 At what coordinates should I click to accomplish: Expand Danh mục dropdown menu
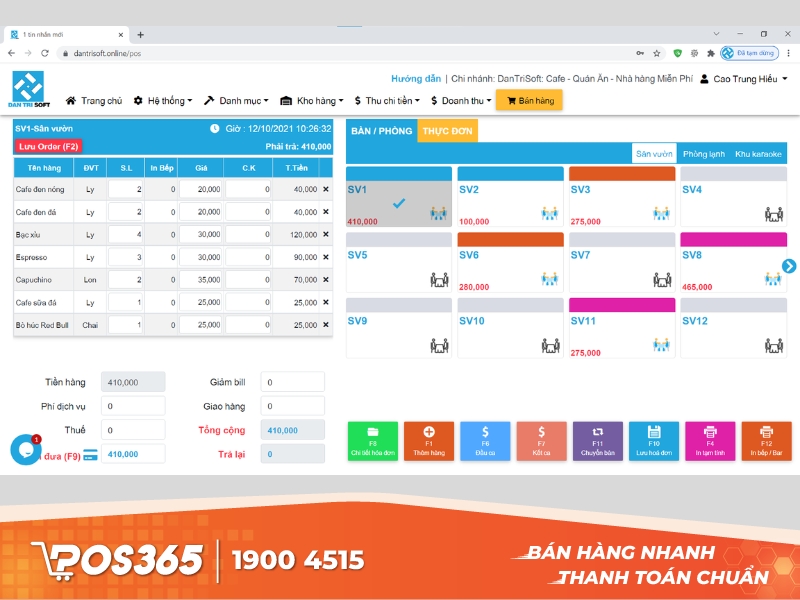(x=236, y=101)
